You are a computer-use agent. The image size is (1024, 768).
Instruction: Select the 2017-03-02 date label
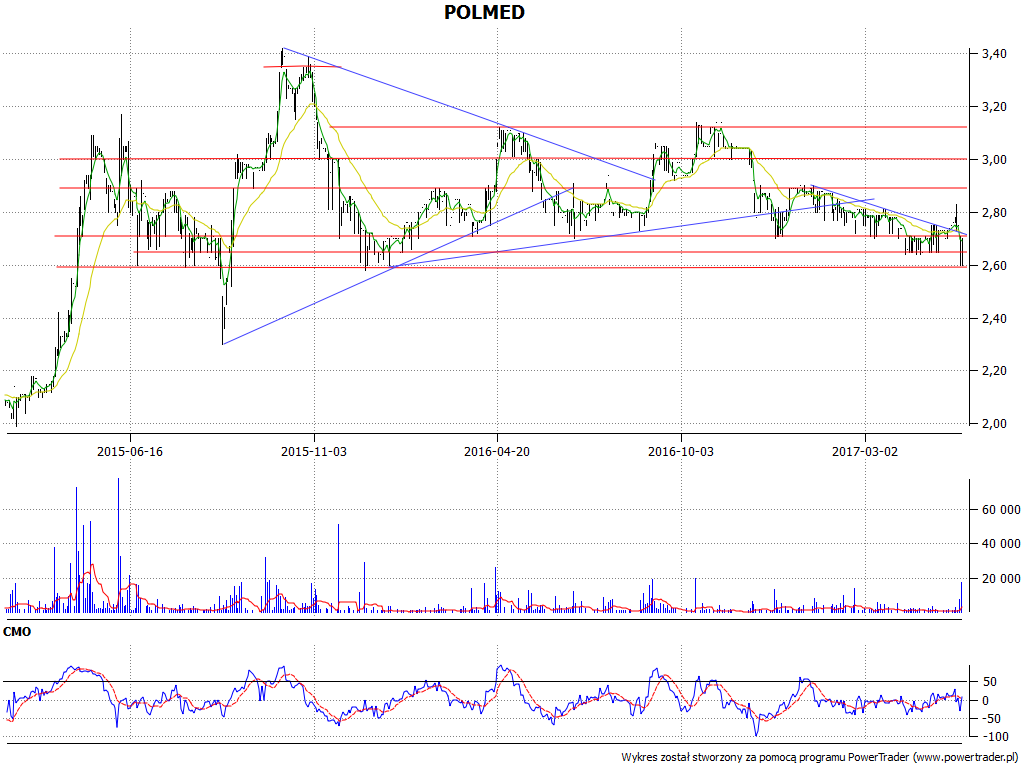tap(865, 451)
